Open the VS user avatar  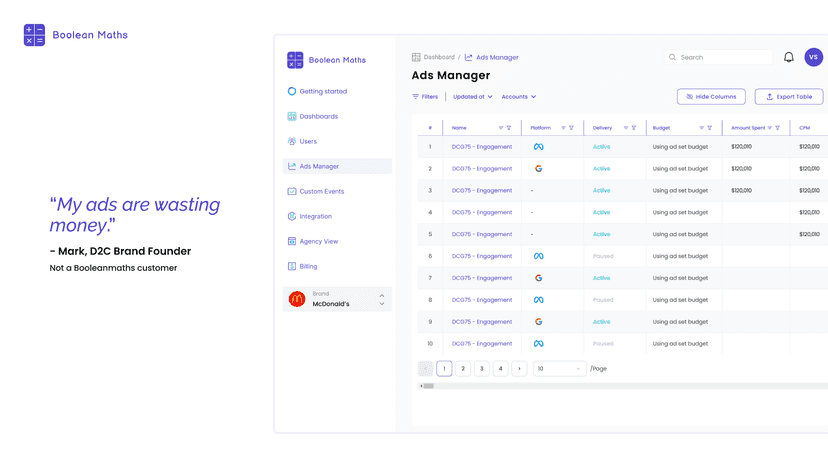point(813,57)
